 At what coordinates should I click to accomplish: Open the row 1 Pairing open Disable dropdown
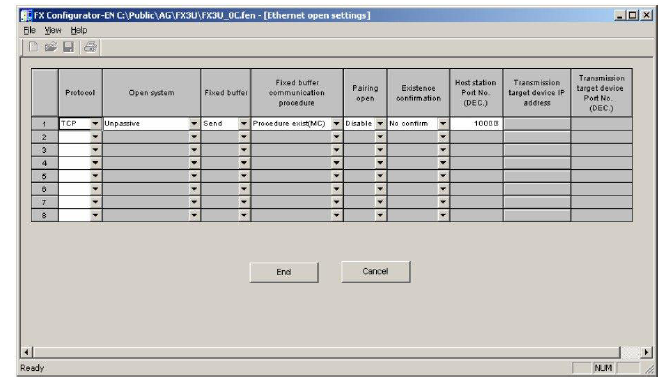click(380, 123)
